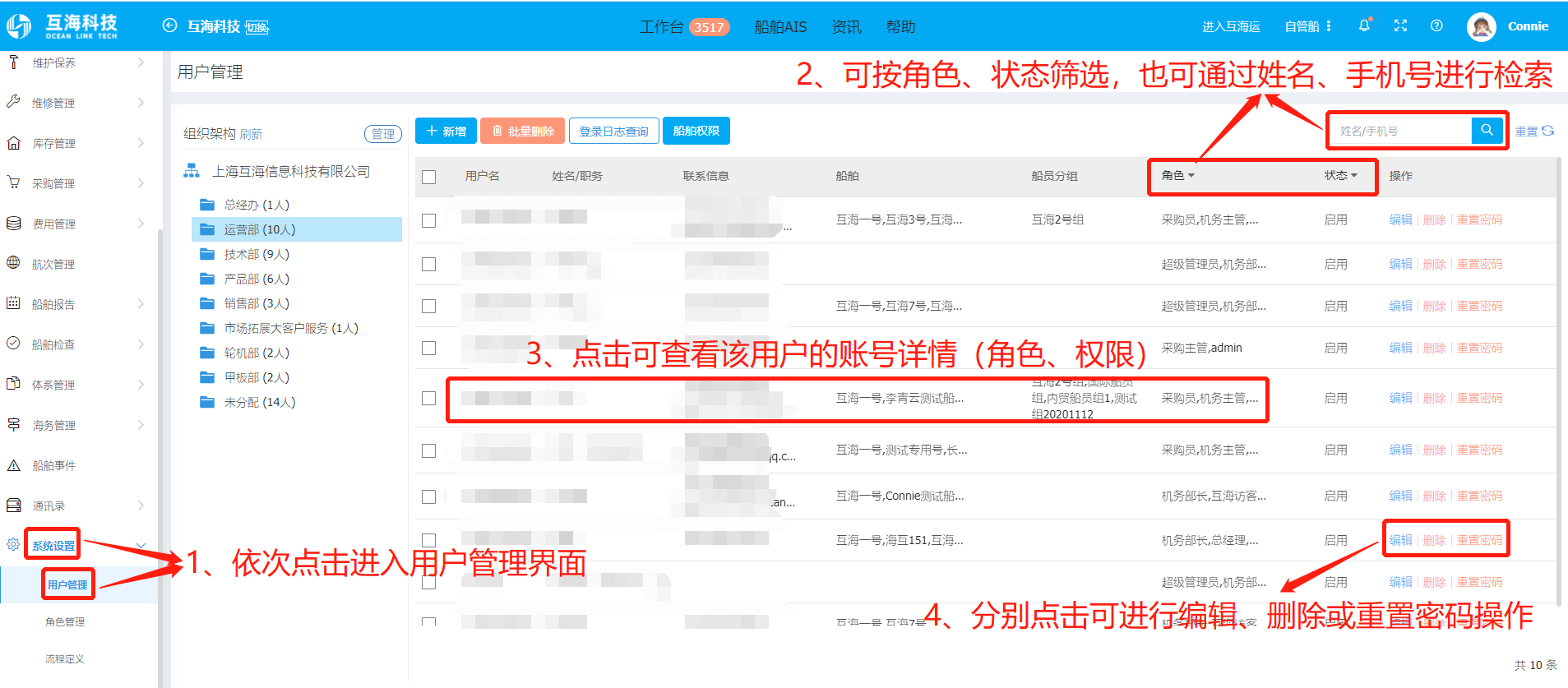Click the 船舶权限 button

[x=696, y=131]
